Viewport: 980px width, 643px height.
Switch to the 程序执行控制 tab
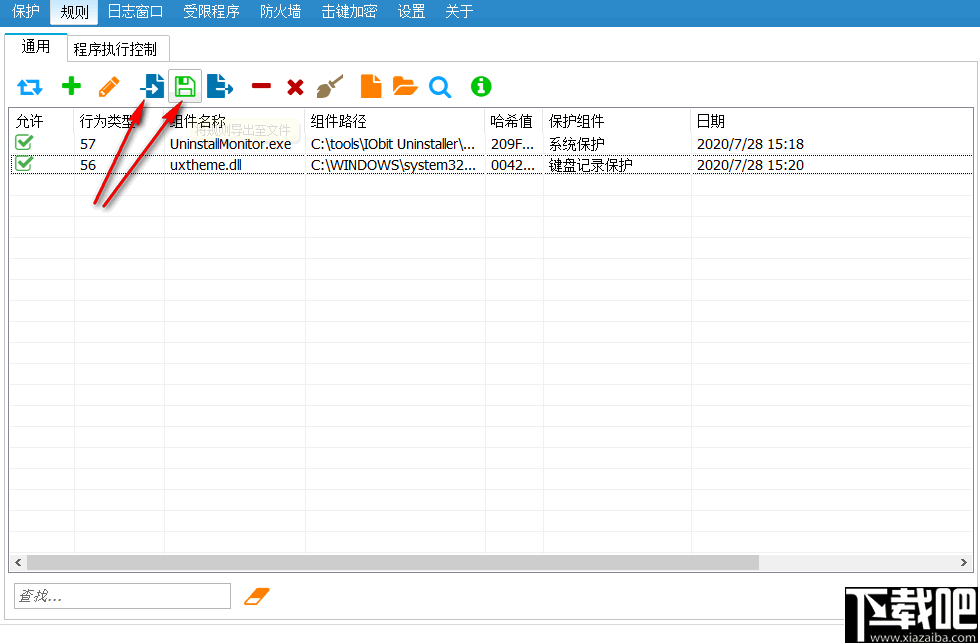click(x=117, y=47)
